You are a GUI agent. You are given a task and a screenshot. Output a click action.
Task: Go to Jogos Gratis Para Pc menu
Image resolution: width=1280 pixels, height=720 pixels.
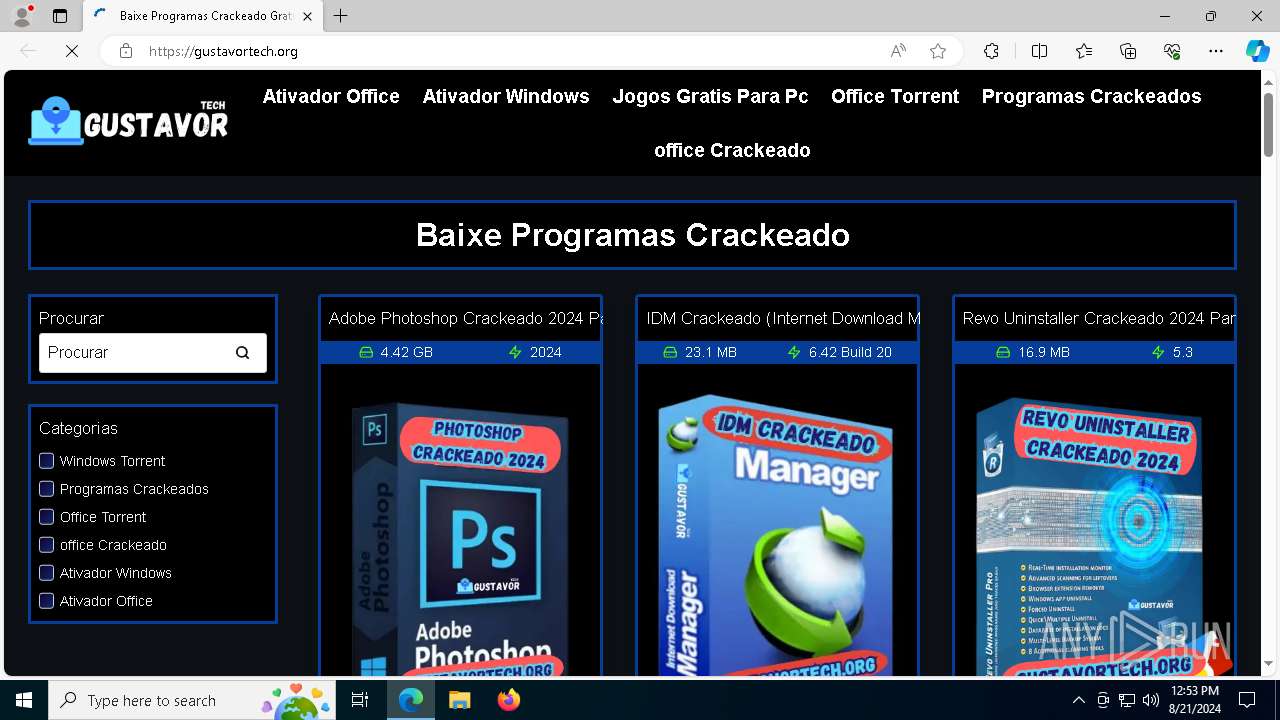coord(710,96)
